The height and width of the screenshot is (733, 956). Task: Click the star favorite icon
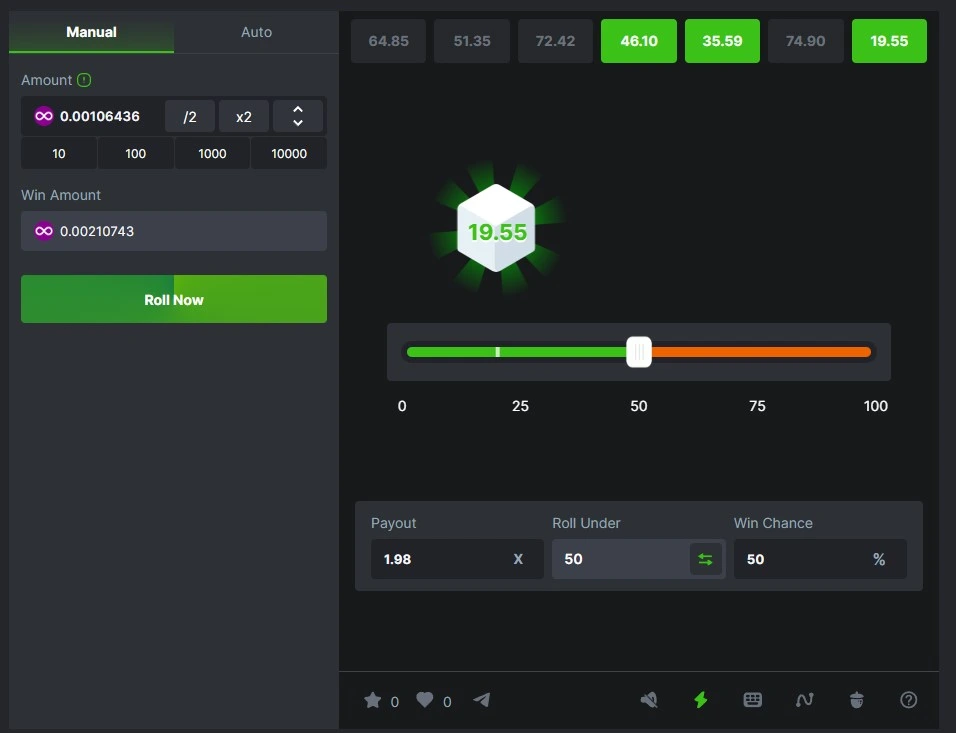click(373, 700)
